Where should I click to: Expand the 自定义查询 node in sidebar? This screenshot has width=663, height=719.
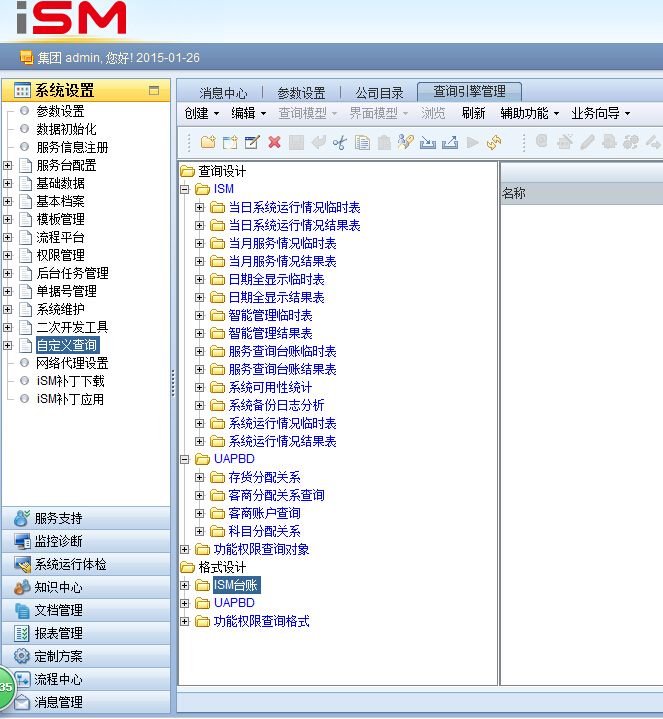tap(8, 345)
